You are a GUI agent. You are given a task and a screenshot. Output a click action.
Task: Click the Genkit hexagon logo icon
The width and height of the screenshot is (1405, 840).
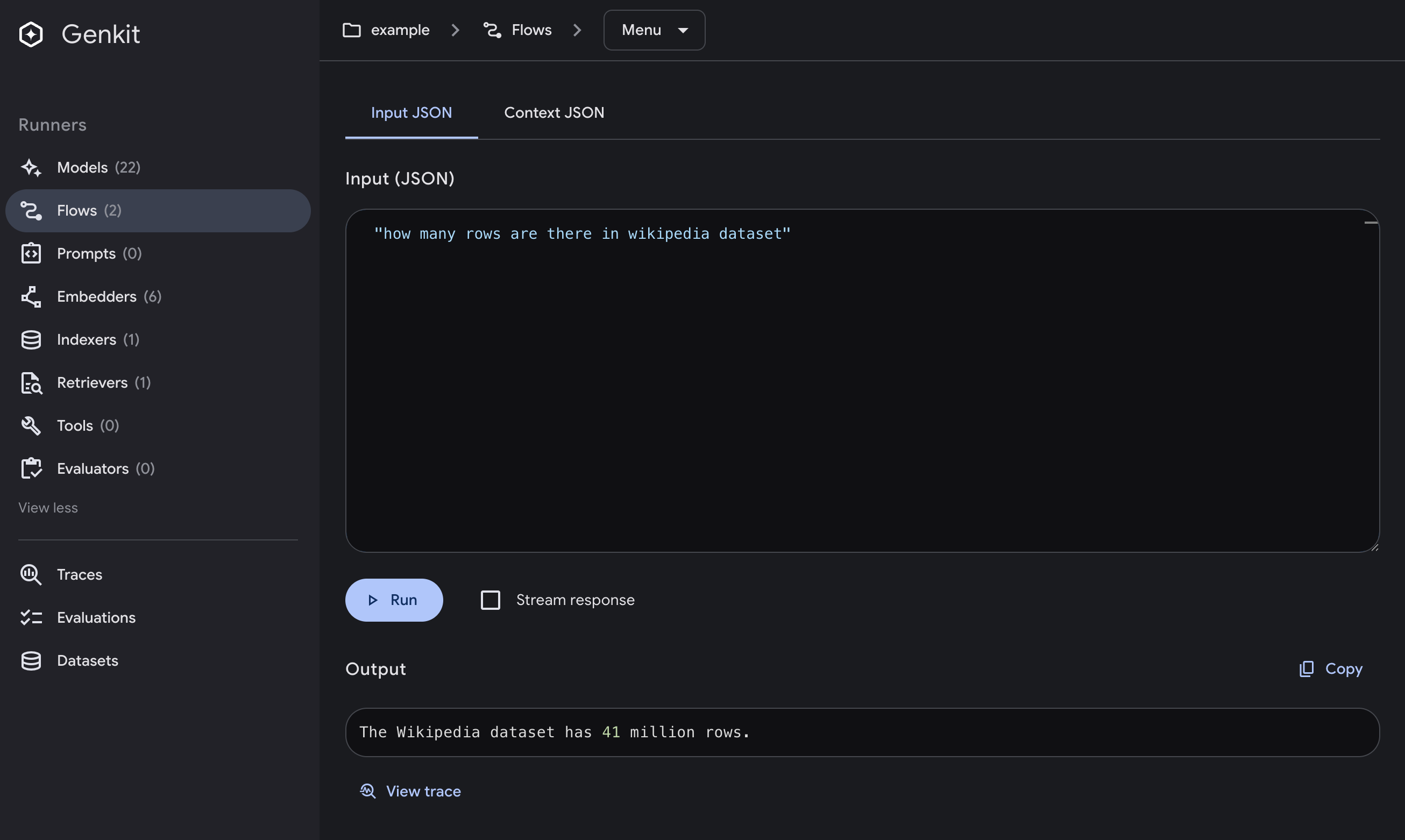(31, 34)
